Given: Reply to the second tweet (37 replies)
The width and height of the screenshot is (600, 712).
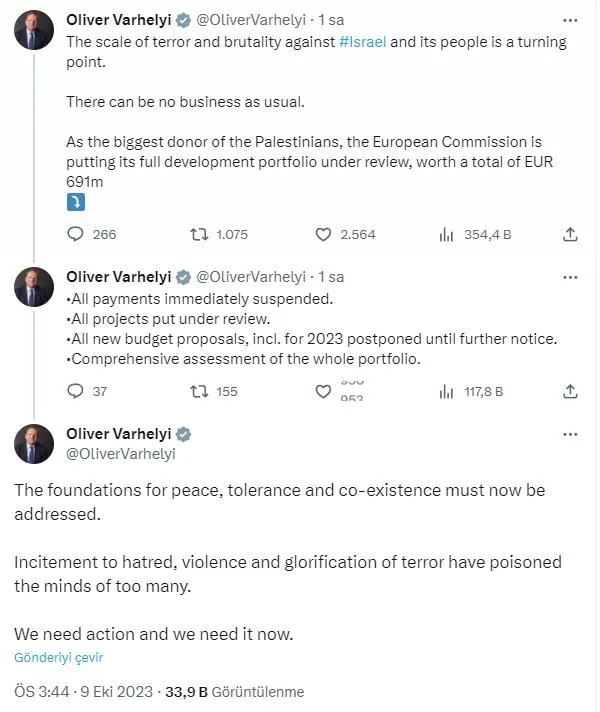Looking at the screenshot, I should pyautogui.click(x=76, y=391).
